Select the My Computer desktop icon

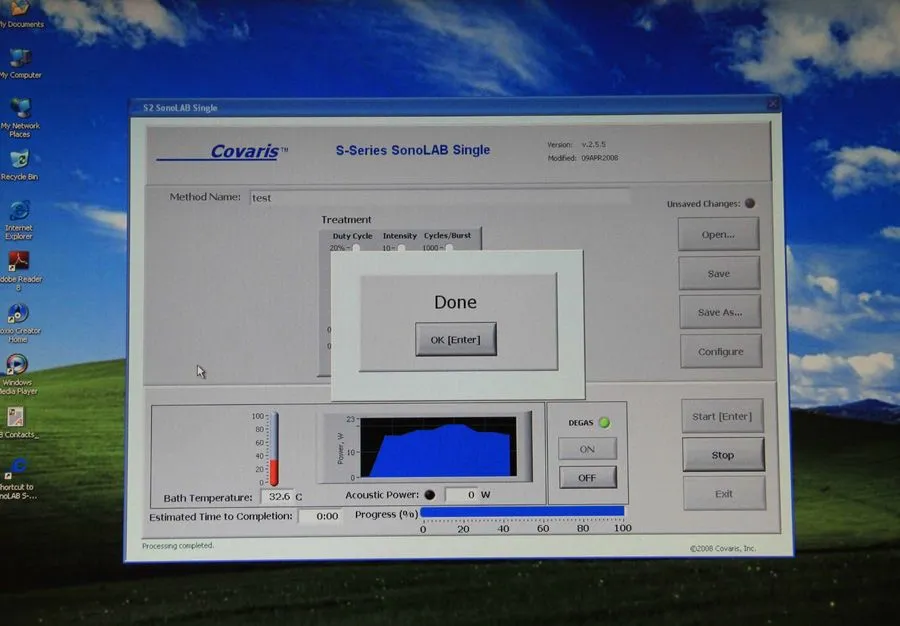tap(20, 64)
